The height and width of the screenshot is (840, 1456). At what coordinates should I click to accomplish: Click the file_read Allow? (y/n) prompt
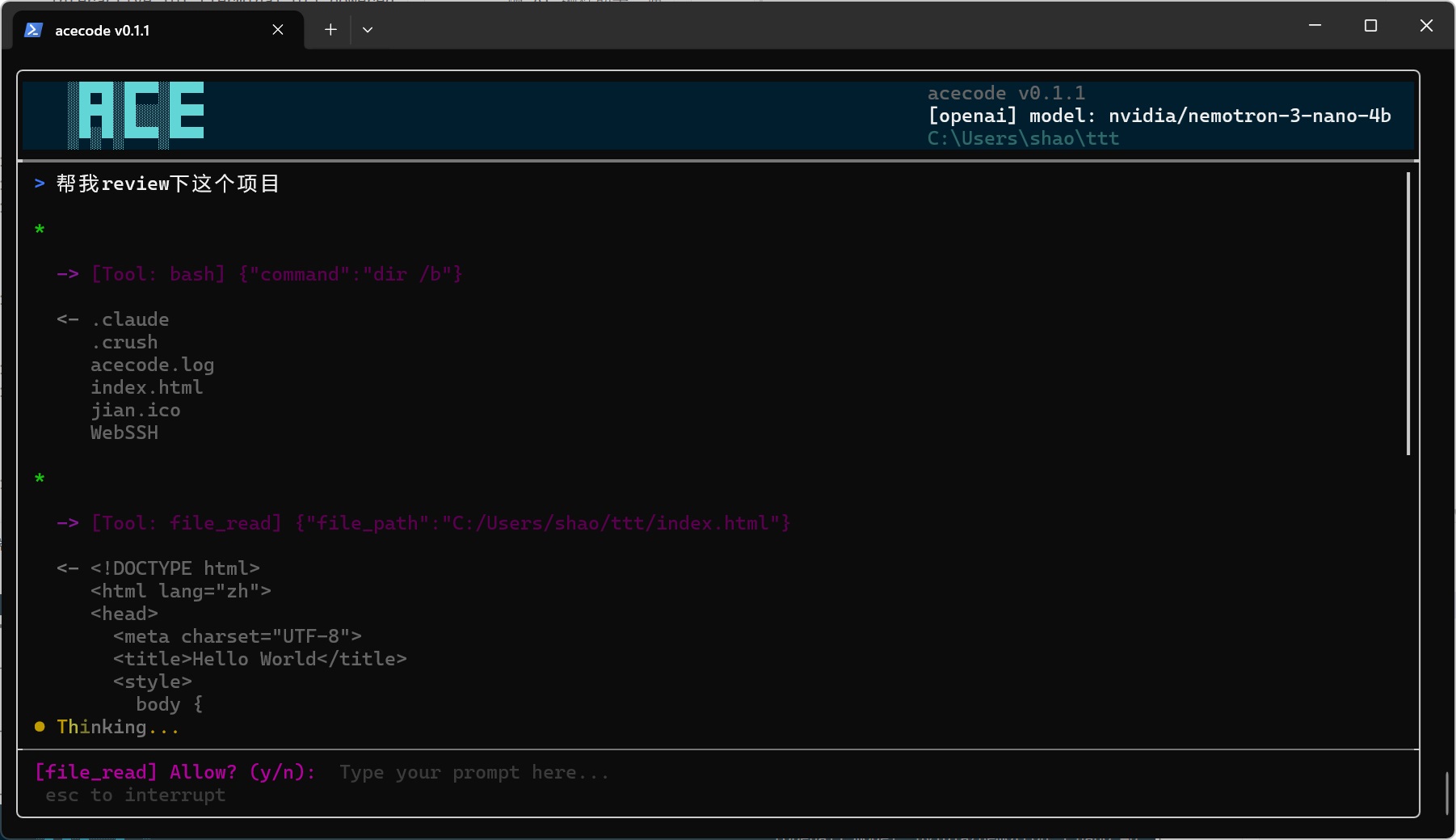pos(175,772)
